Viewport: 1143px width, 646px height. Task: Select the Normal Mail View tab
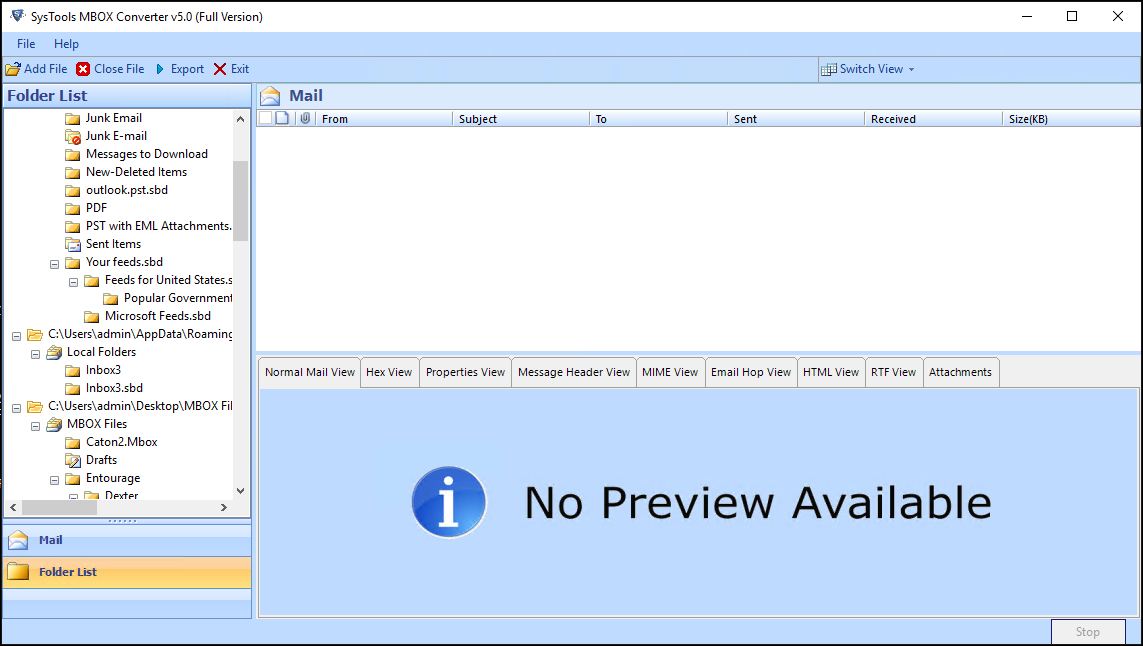[x=310, y=373]
